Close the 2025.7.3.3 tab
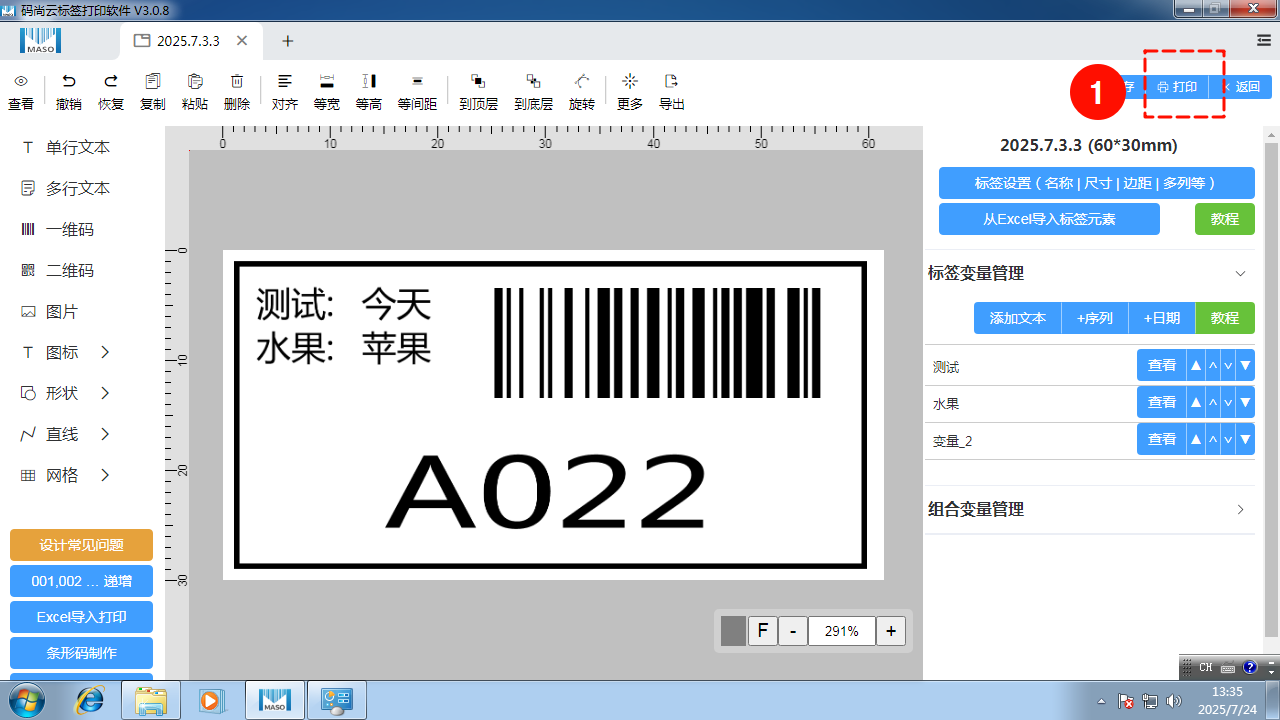Viewport: 1280px width, 720px height. 242,41
